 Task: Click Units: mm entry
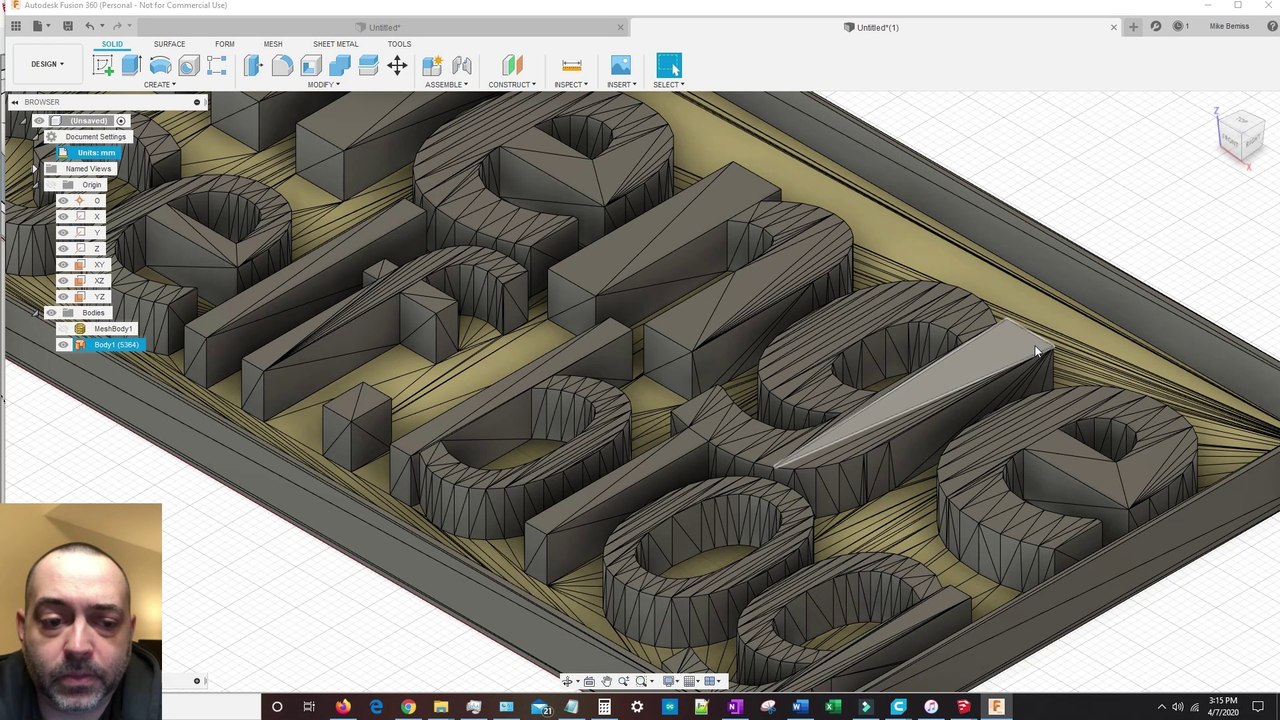coord(96,153)
